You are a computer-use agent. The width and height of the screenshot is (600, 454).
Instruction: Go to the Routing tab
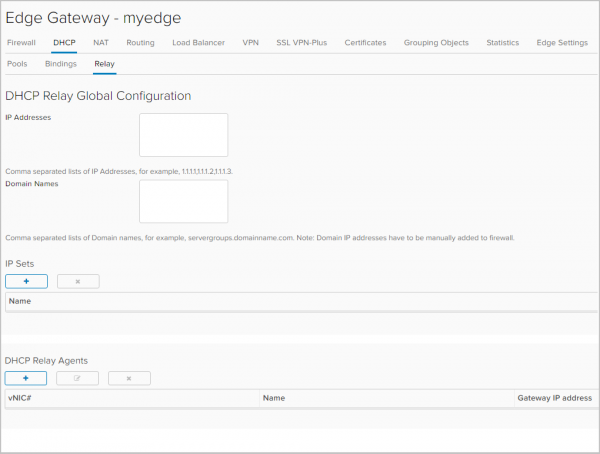(x=140, y=43)
